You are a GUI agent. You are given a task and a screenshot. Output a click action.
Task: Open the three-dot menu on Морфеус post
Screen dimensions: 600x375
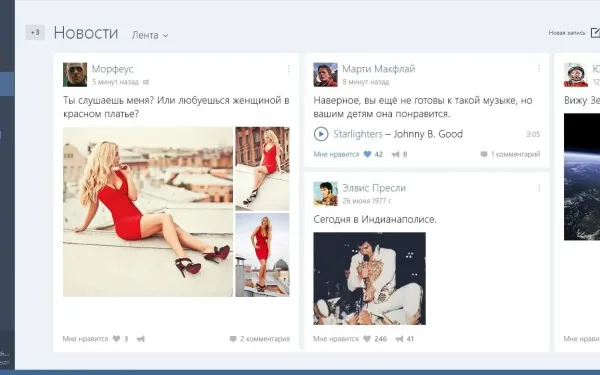(x=289, y=69)
